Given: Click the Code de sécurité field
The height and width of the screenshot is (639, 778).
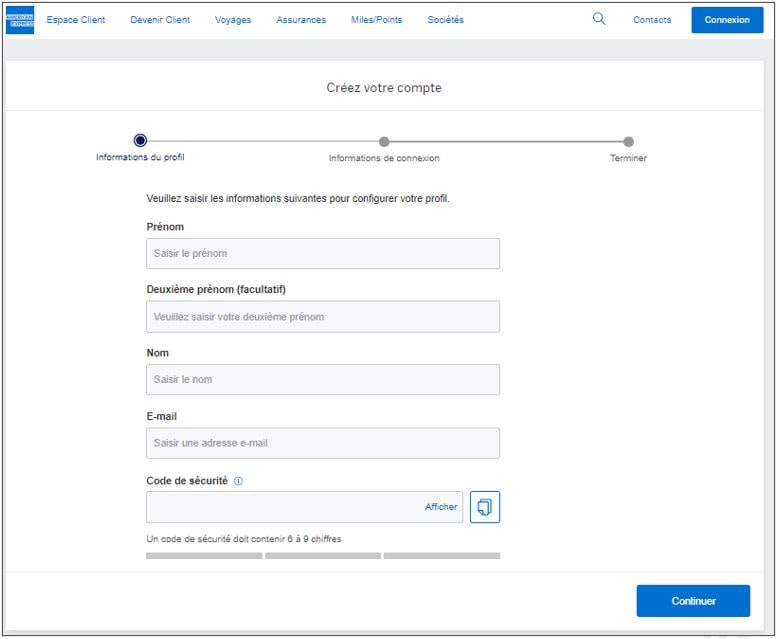Looking at the screenshot, I should (285, 507).
